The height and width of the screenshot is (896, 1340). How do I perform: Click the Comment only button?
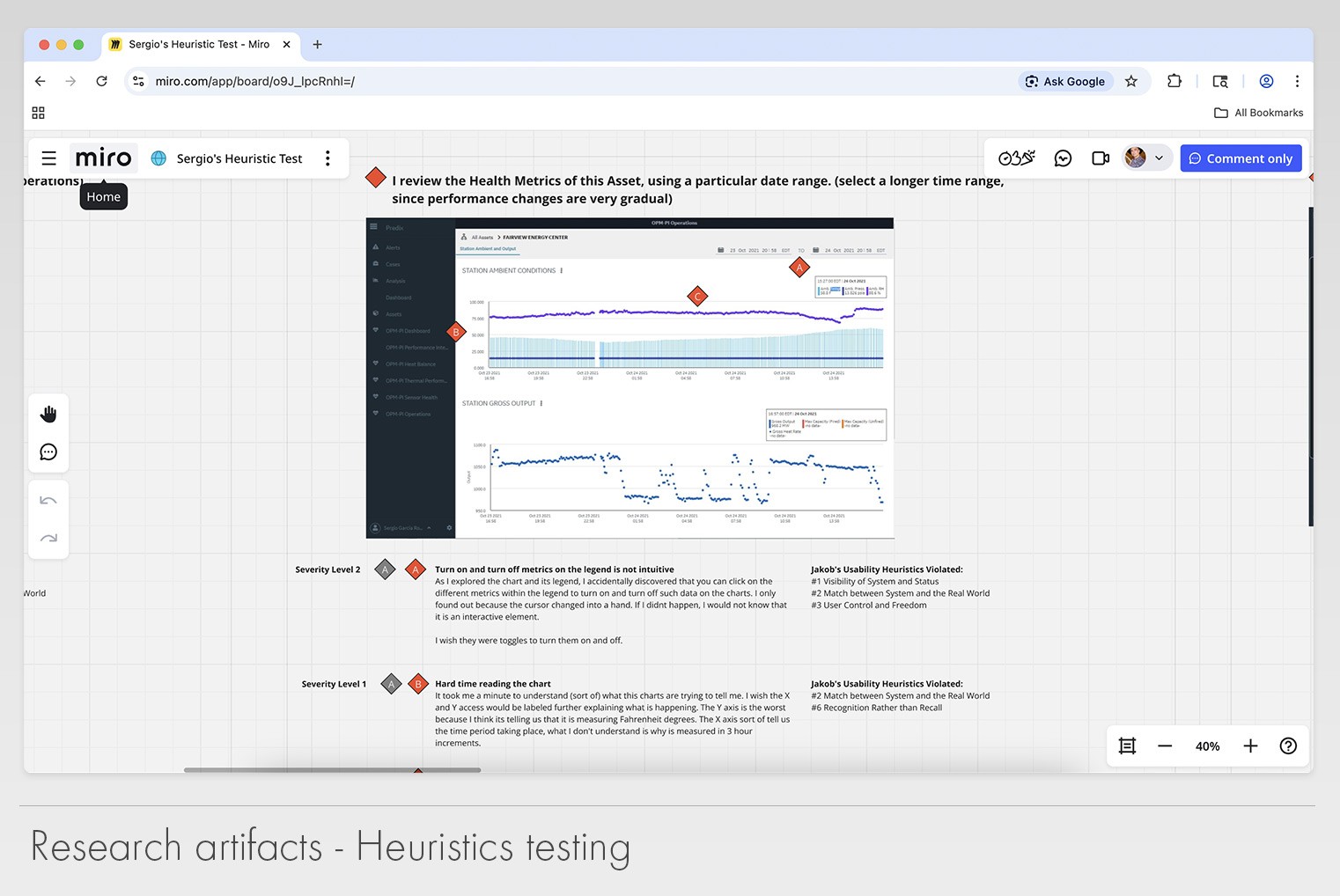tap(1241, 158)
